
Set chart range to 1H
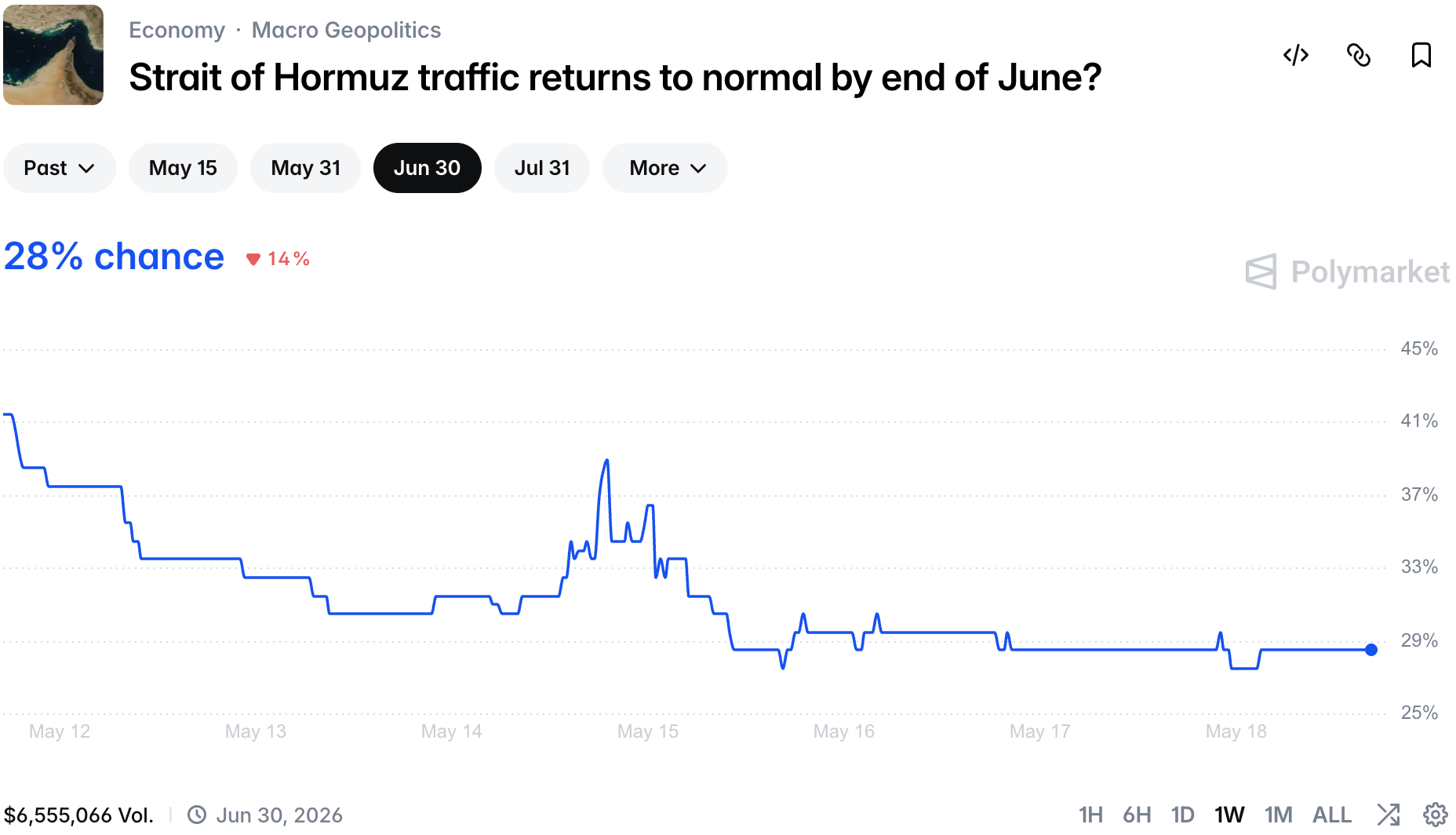(1090, 815)
